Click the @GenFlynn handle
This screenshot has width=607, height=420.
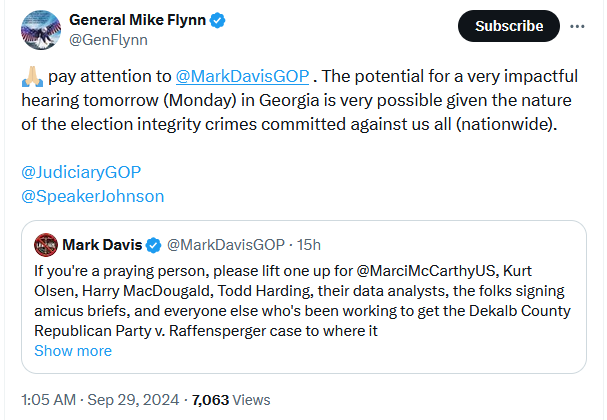point(108,40)
